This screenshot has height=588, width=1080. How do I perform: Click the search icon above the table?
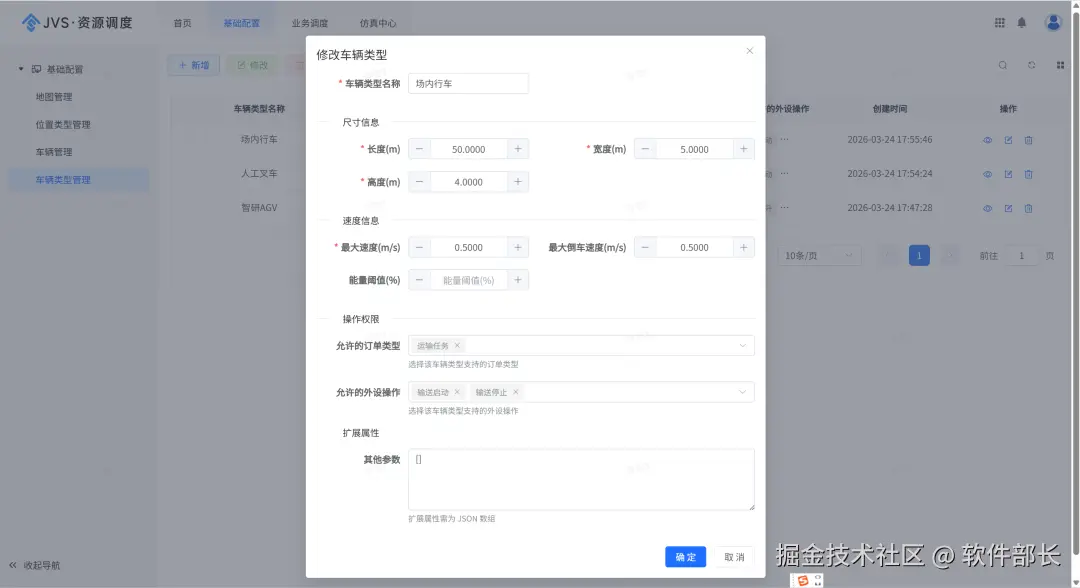[x=1003, y=64]
